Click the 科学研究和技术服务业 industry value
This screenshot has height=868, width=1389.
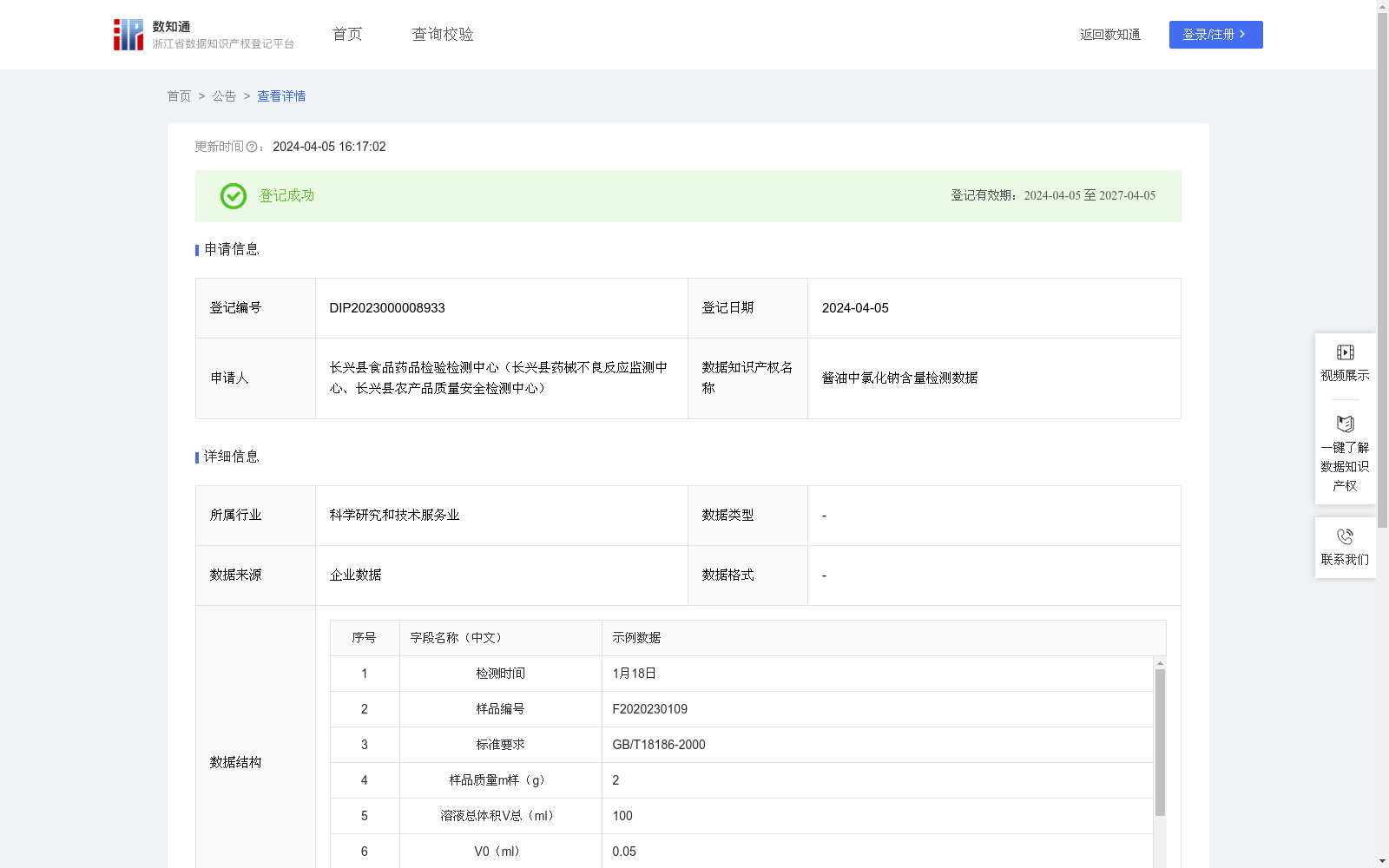(394, 516)
